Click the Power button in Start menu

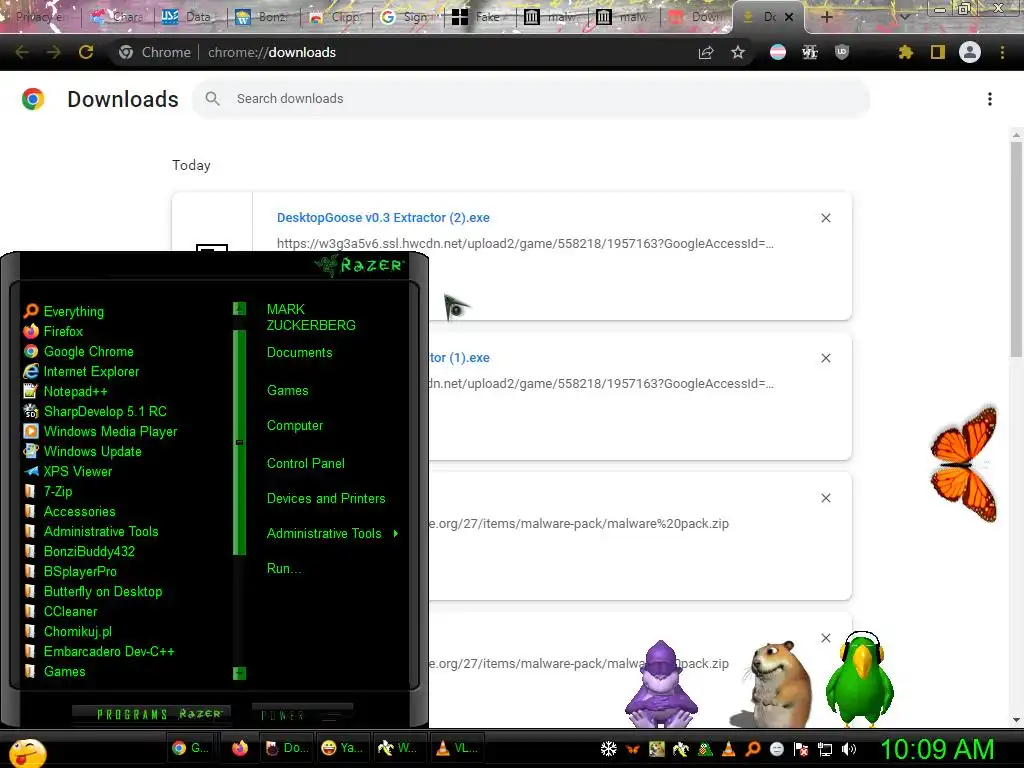click(x=302, y=714)
